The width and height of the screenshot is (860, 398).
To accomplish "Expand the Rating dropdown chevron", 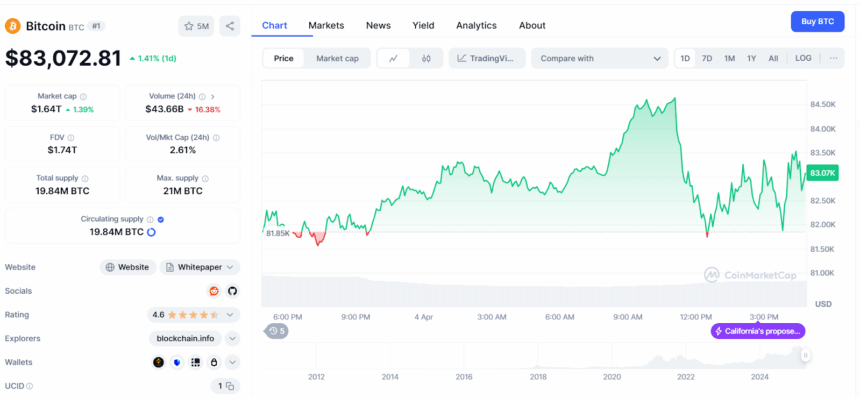I will [230, 315].
